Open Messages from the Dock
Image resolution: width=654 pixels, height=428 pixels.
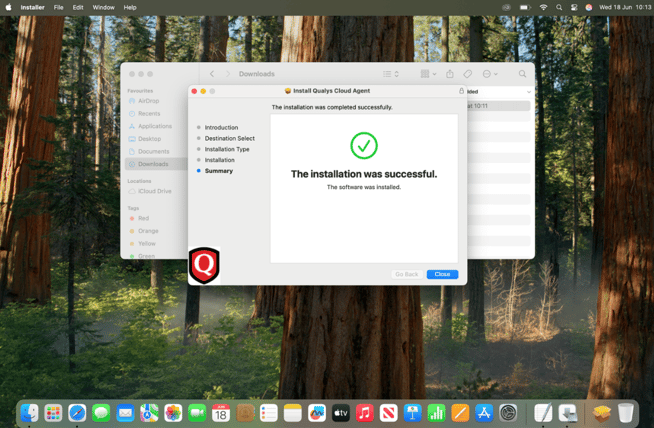coord(101,413)
